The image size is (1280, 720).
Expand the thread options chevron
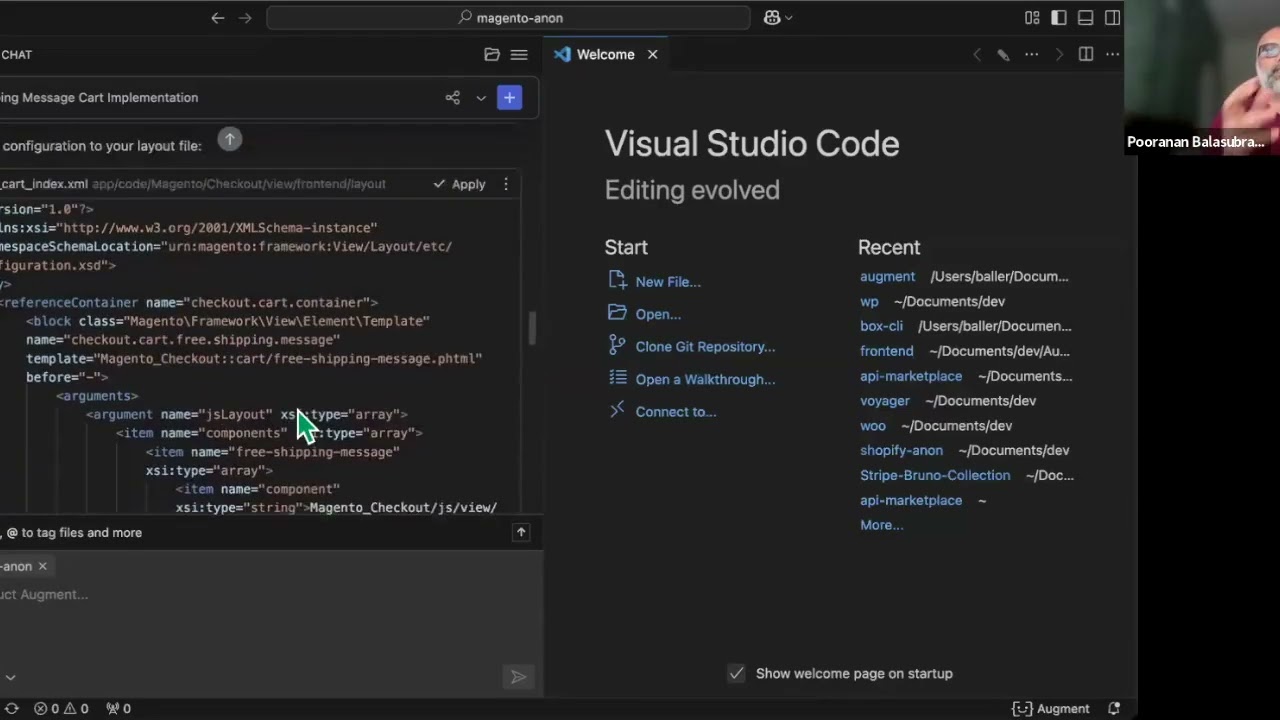(481, 97)
